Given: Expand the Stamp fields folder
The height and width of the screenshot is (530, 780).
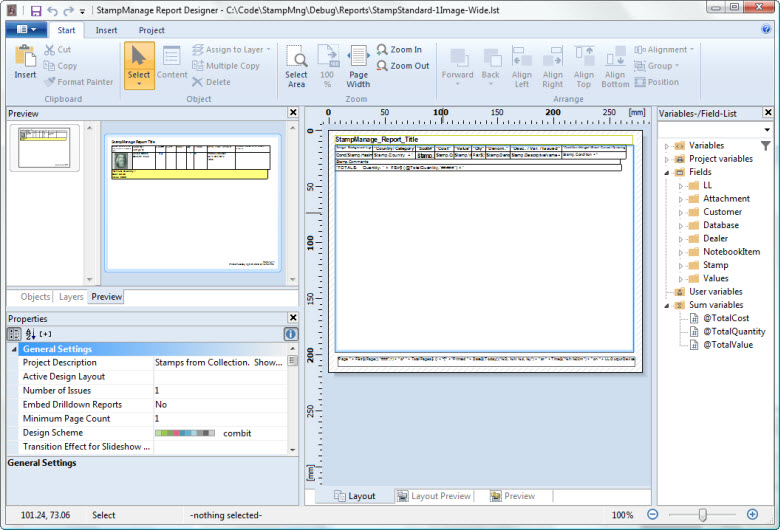Looking at the screenshot, I should [x=681, y=266].
